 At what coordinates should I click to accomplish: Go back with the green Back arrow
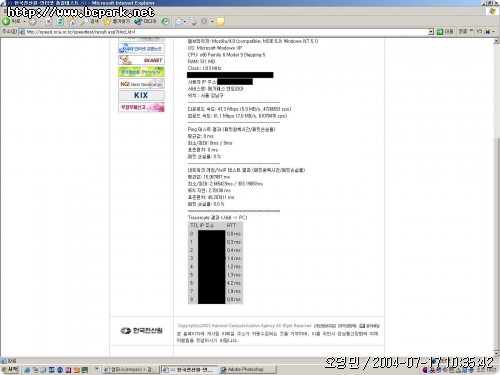tap(11, 21)
